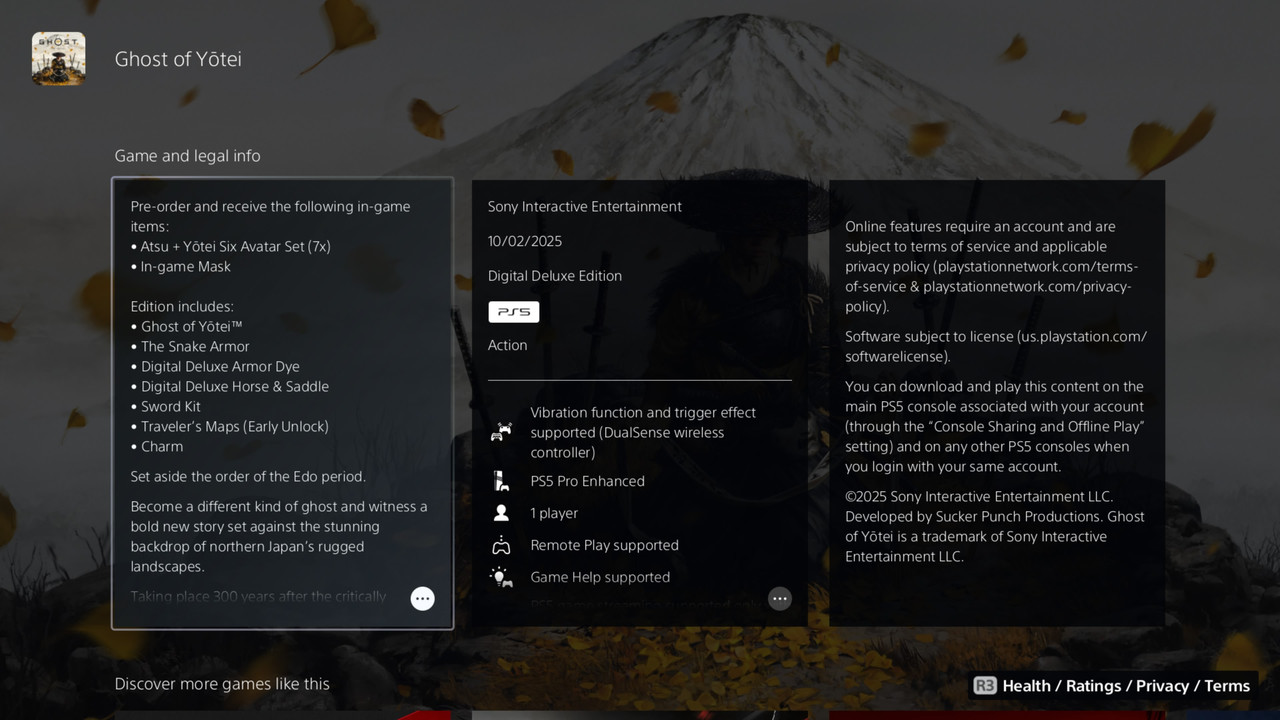Click the Vibration function and trigger effect text

click(x=643, y=432)
